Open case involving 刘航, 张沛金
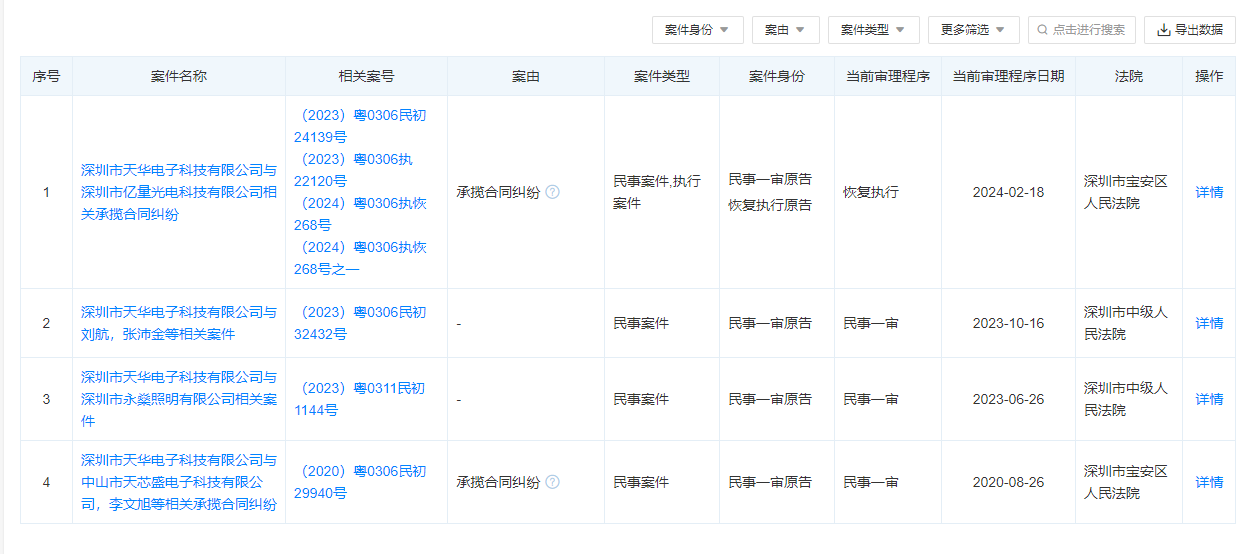Screen dimensions: 1251x554 pyautogui.click(x=178, y=323)
